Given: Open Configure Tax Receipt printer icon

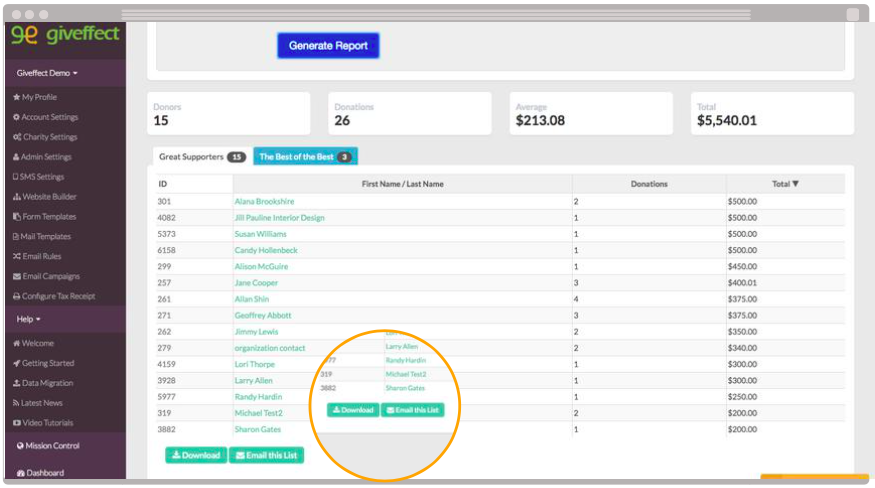Looking at the screenshot, I should (17, 296).
